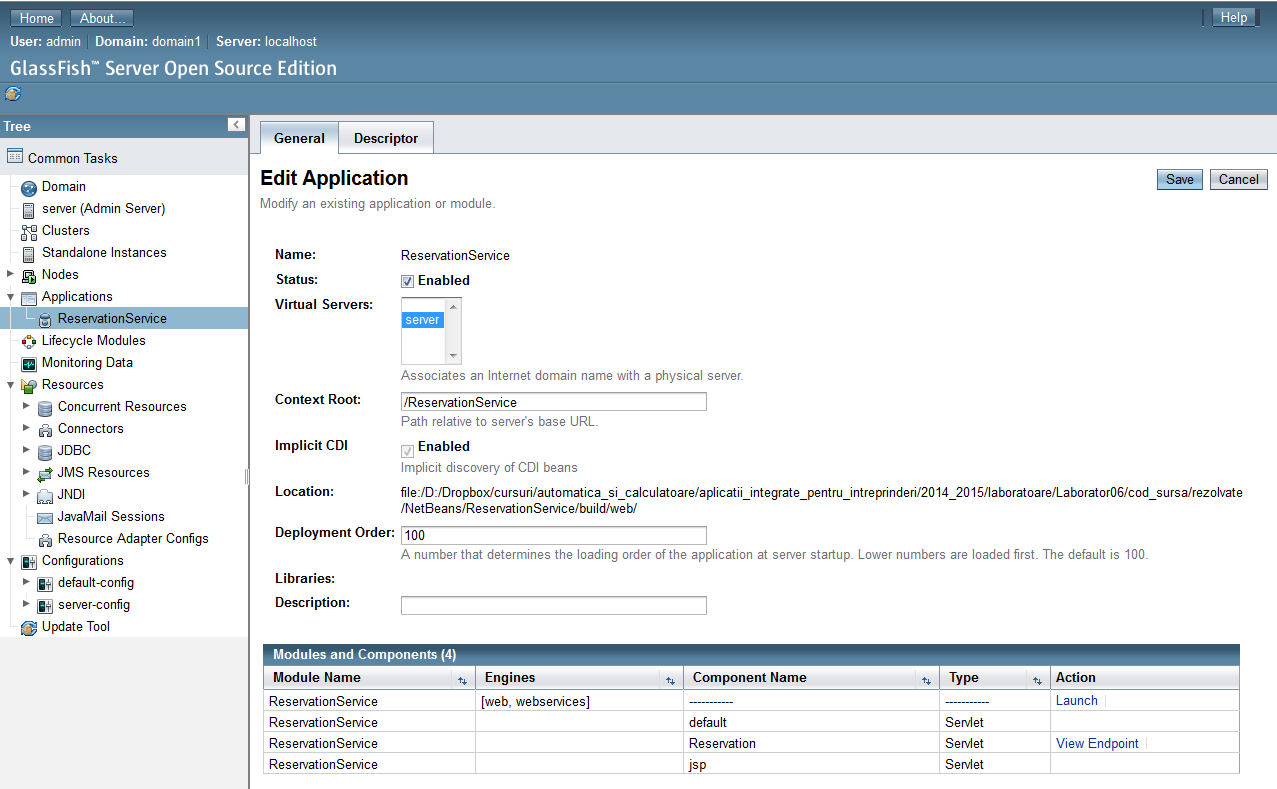This screenshot has width=1277, height=789.
Task: Click the JavaMail Sessions envelope icon
Action: [45, 517]
